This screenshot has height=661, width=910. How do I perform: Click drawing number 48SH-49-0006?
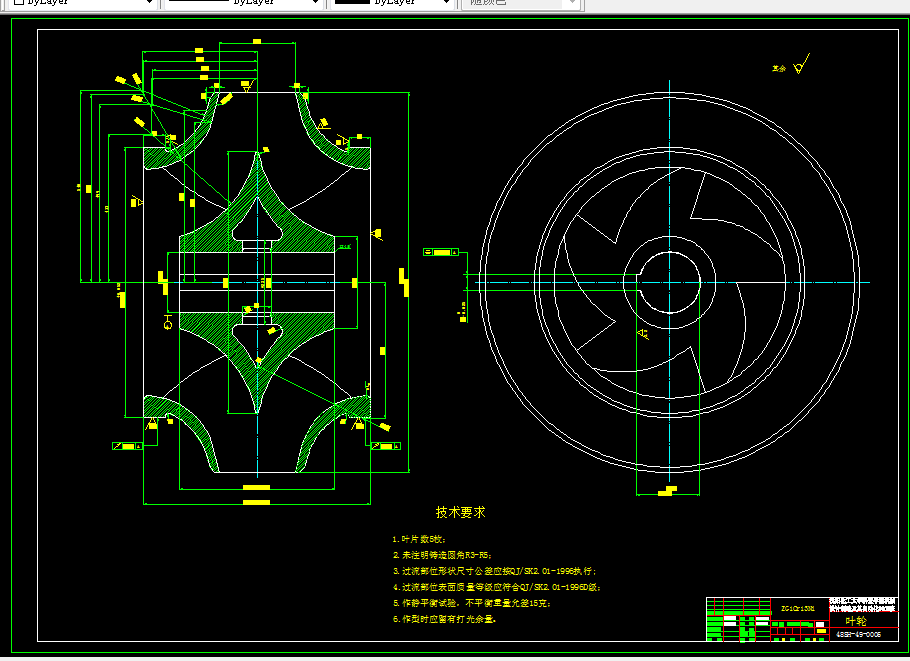click(x=858, y=634)
